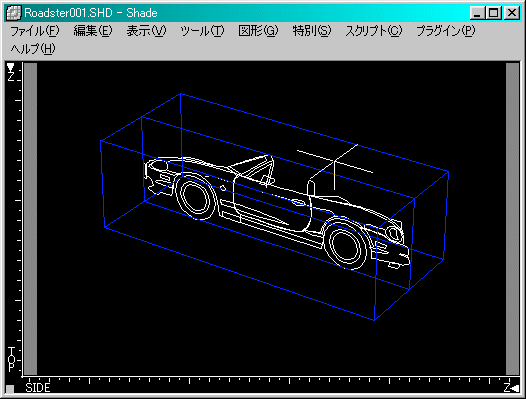
Task: Open the プラグイン(P) menu
Action: pos(445,31)
